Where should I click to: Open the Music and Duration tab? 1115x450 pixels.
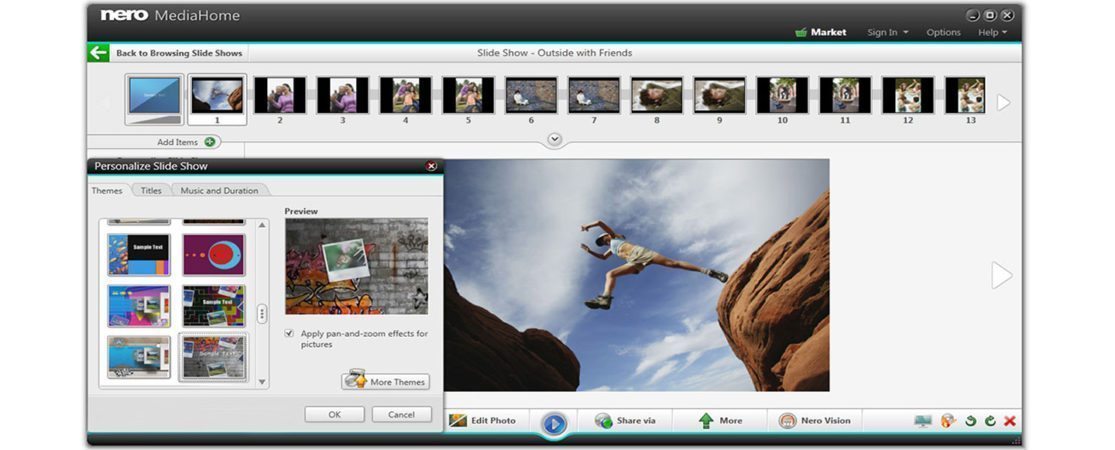(x=219, y=190)
